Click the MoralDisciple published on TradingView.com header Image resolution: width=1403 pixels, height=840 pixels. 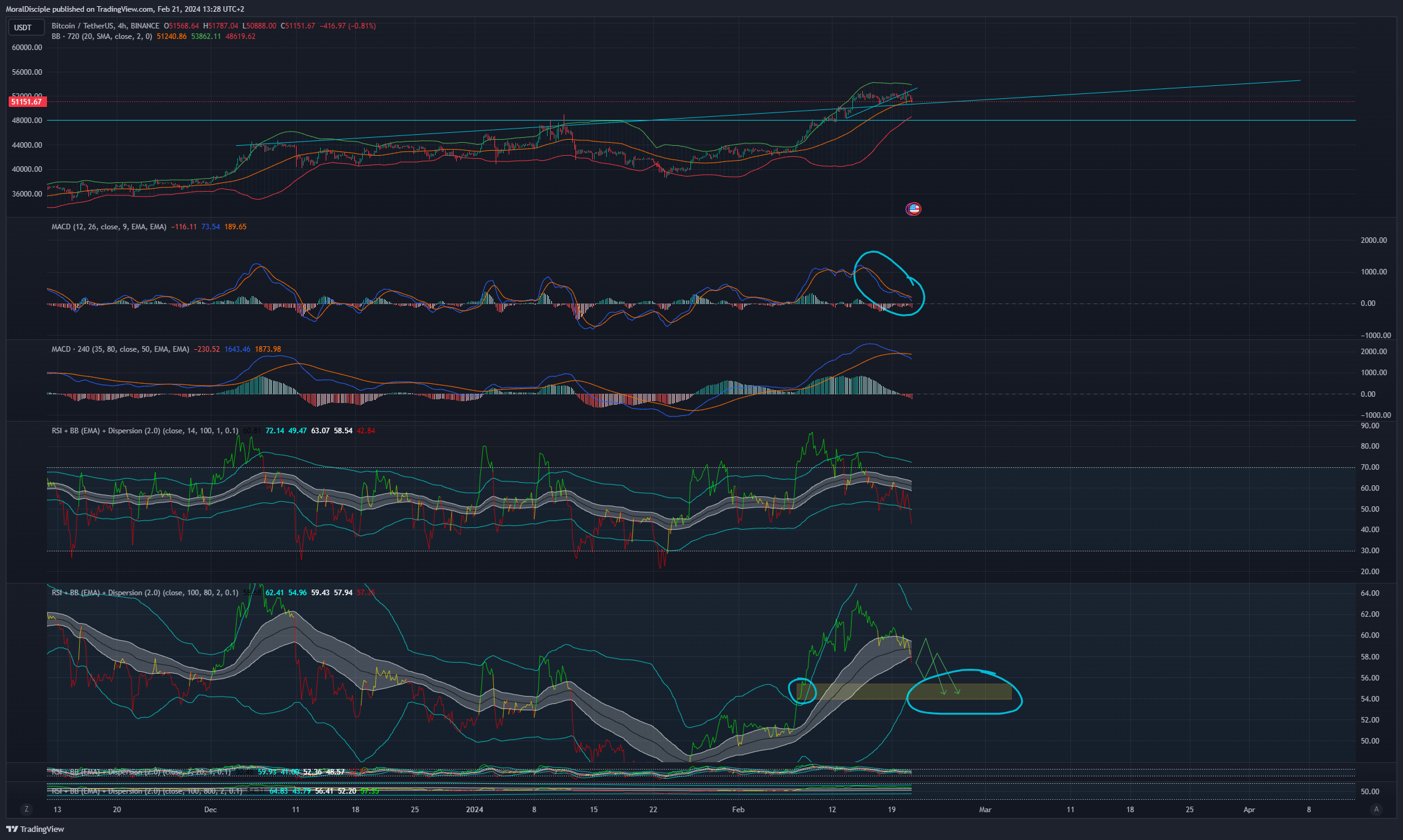point(125,9)
